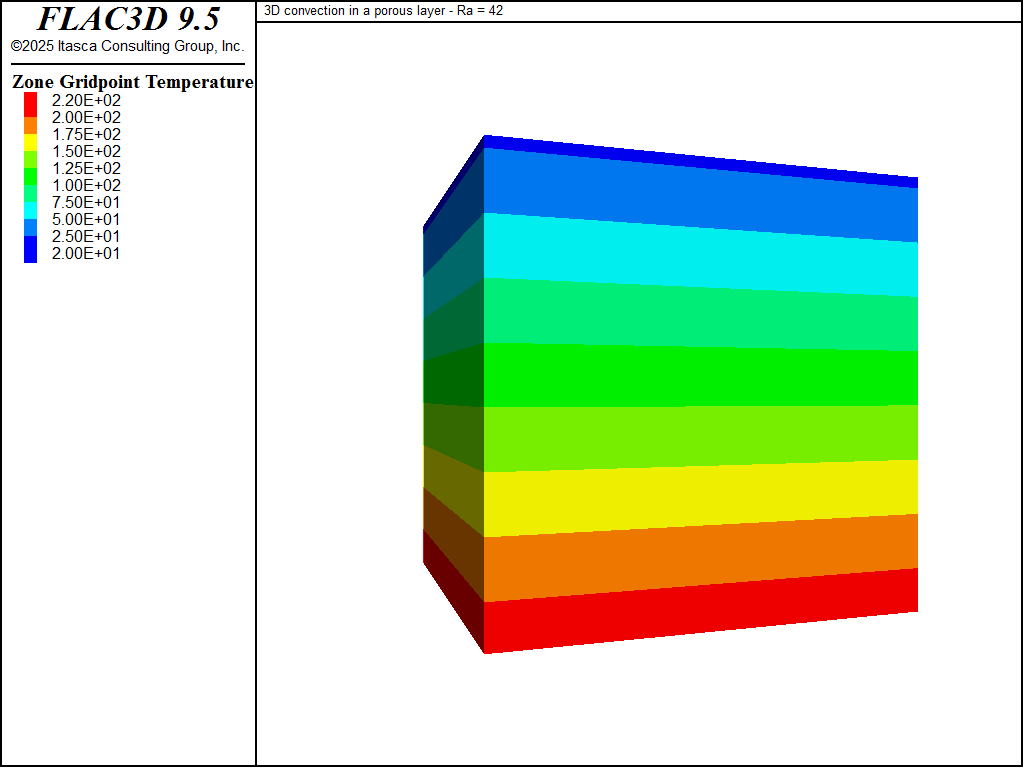Image resolution: width=1024 pixels, height=768 pixels.
Task: Click the cyan 7.50E+01 legend swatch
Action: (30, 210)
